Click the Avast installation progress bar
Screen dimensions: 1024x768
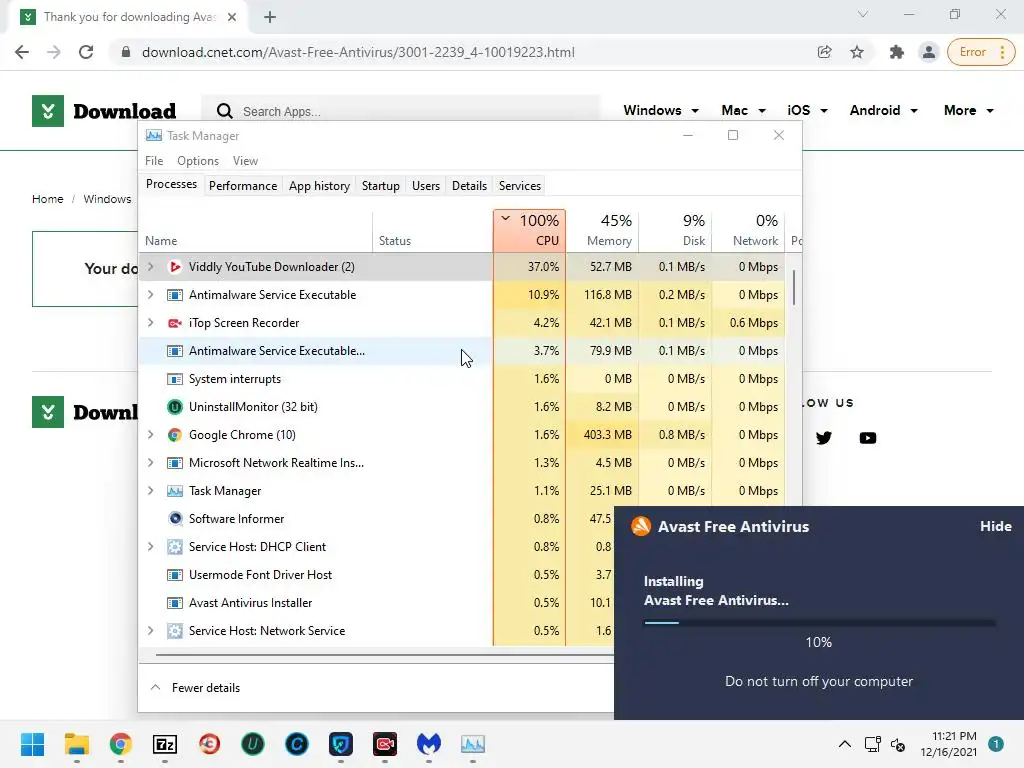(819, 622)
